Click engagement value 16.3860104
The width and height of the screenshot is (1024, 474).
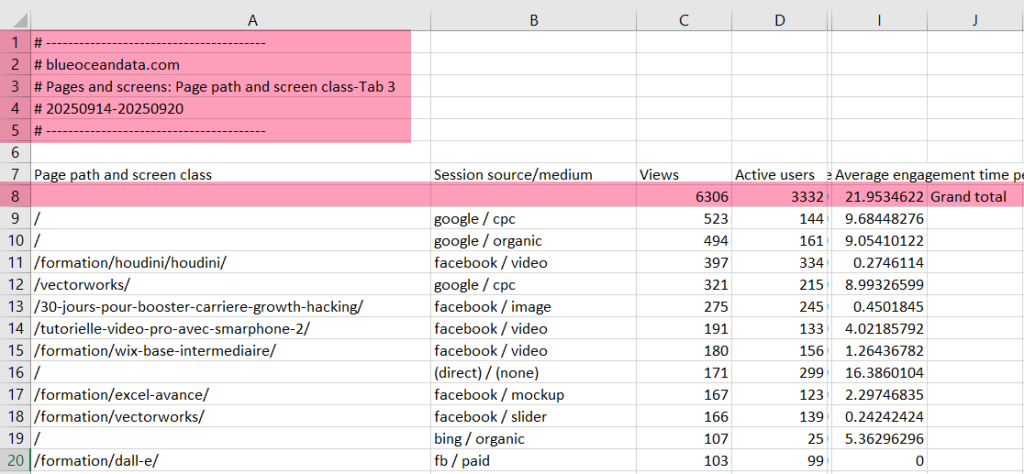[879, 373]
